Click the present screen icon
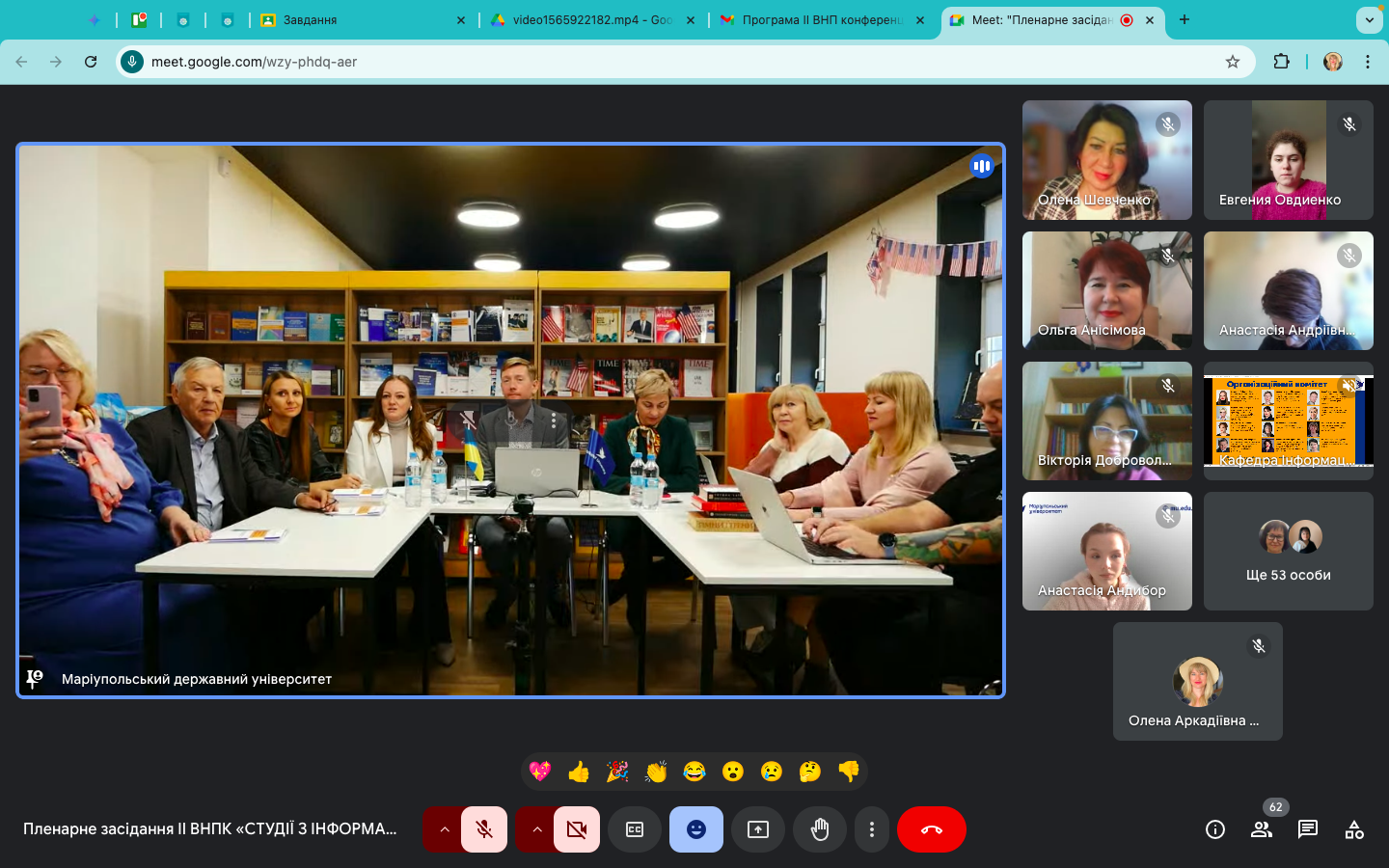 tap(758, 829)
